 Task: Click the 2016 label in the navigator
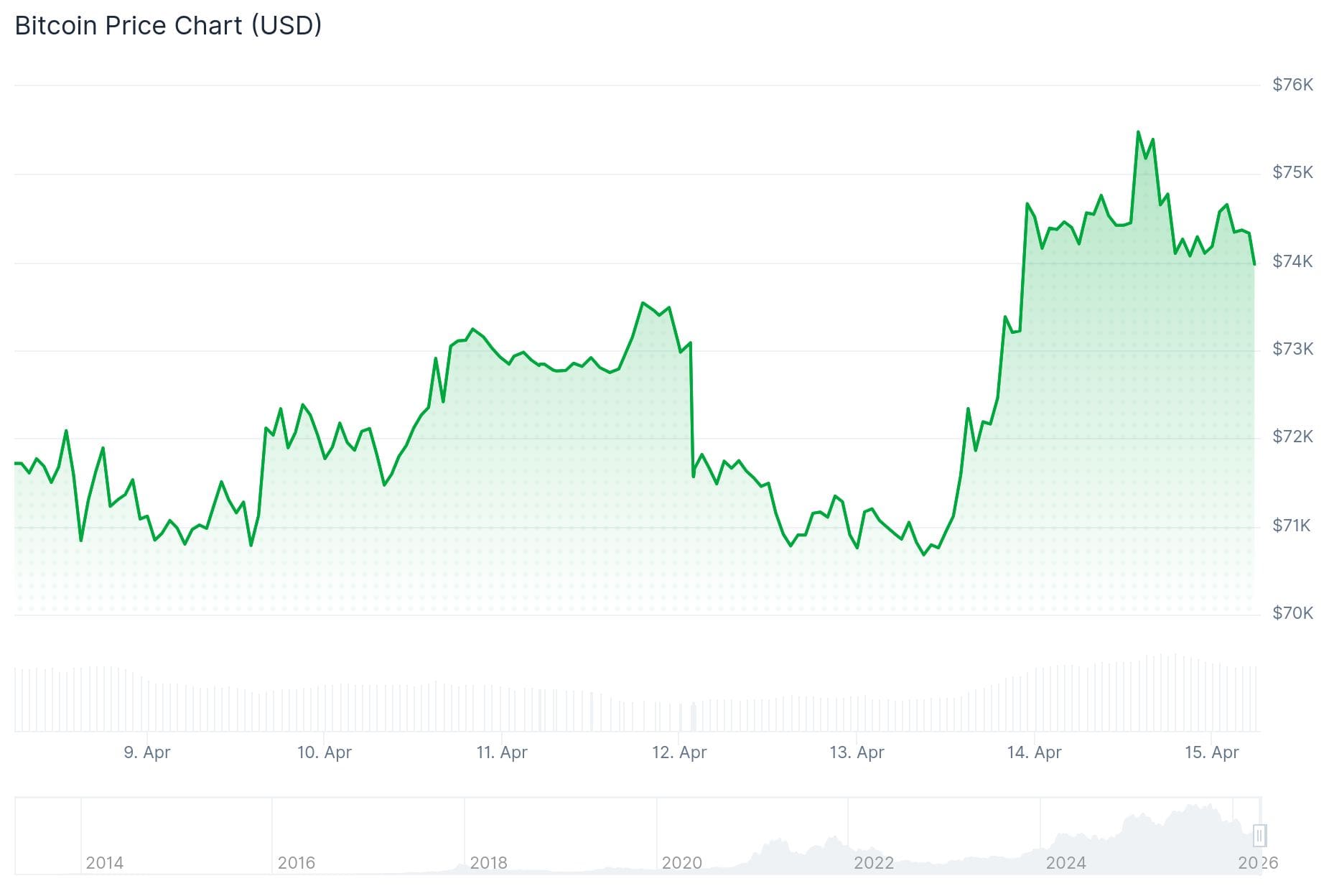(x=297, y=862)
